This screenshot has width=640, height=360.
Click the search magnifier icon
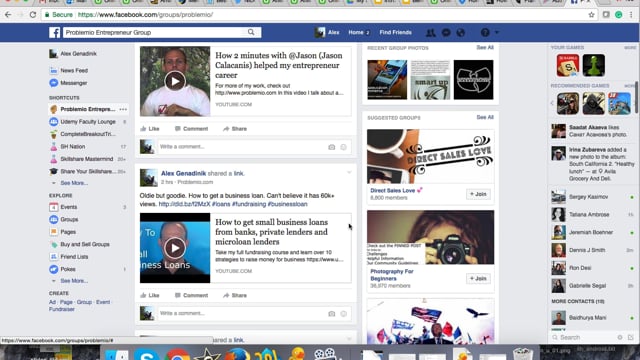tap(251, 32)
